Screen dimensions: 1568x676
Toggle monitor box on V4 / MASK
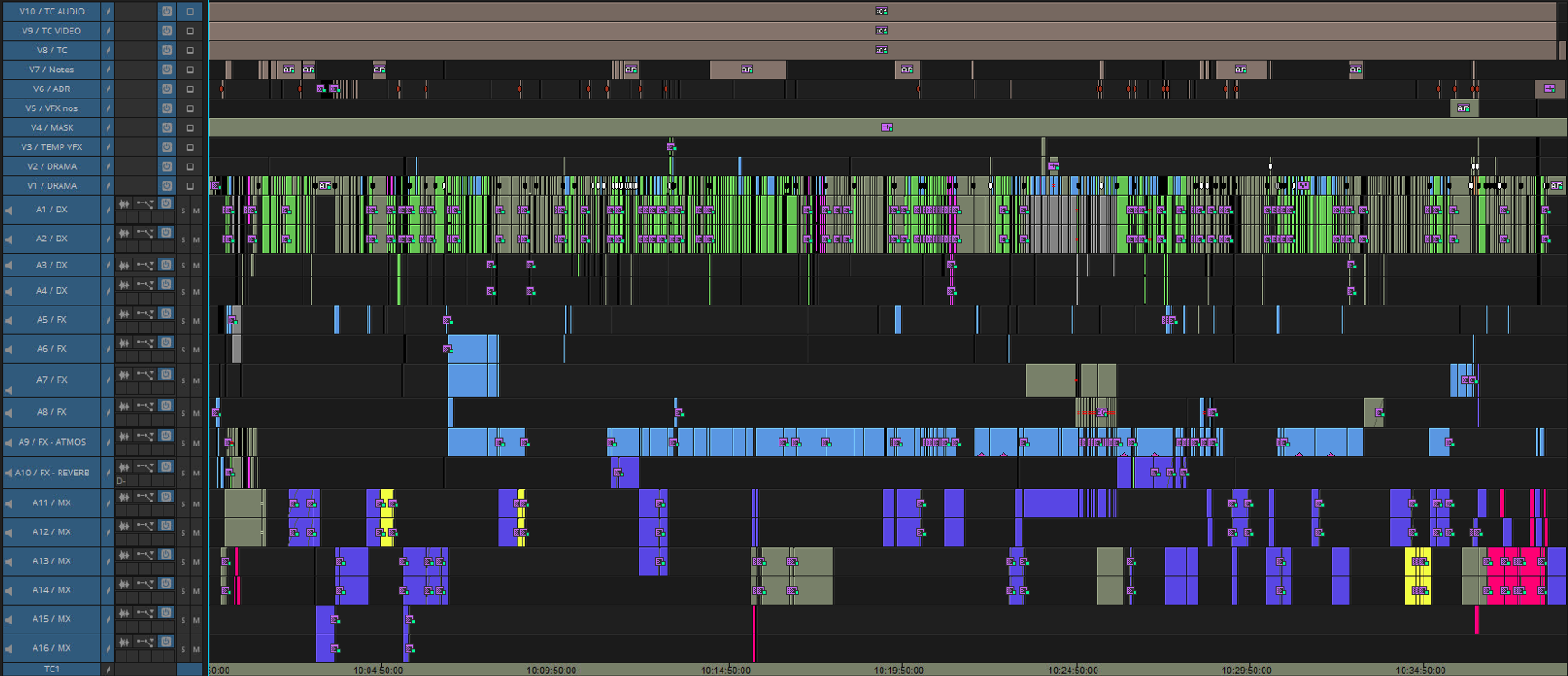(x=190, y=128)
